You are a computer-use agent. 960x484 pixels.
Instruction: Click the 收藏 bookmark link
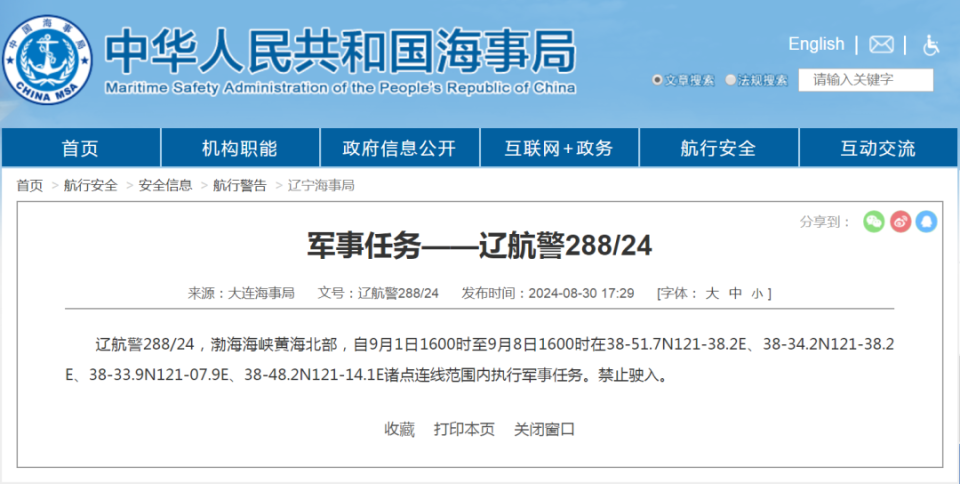(400, 430)
